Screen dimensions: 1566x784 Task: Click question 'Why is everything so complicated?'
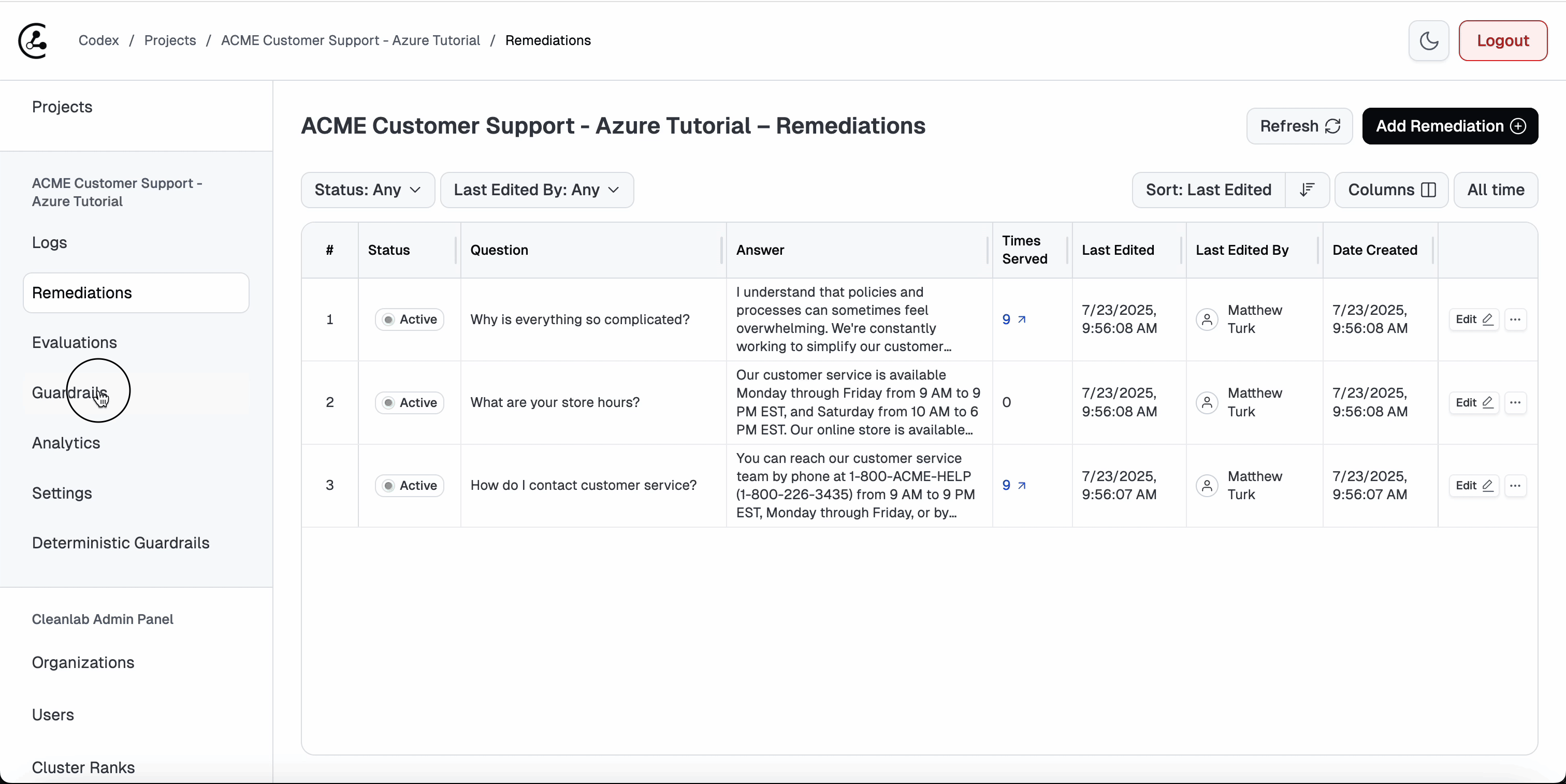[x=580, y=320]
